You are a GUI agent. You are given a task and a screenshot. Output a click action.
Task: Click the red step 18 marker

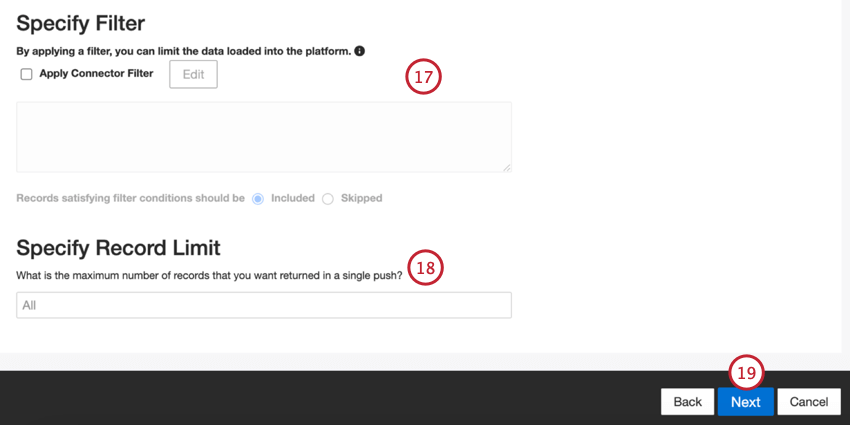(x=426, y=268)
